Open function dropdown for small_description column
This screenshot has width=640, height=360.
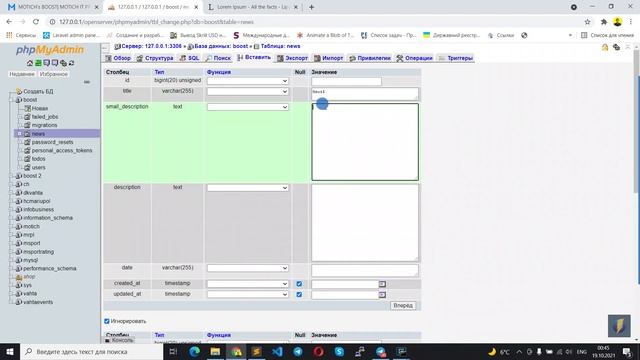(248, 107)
